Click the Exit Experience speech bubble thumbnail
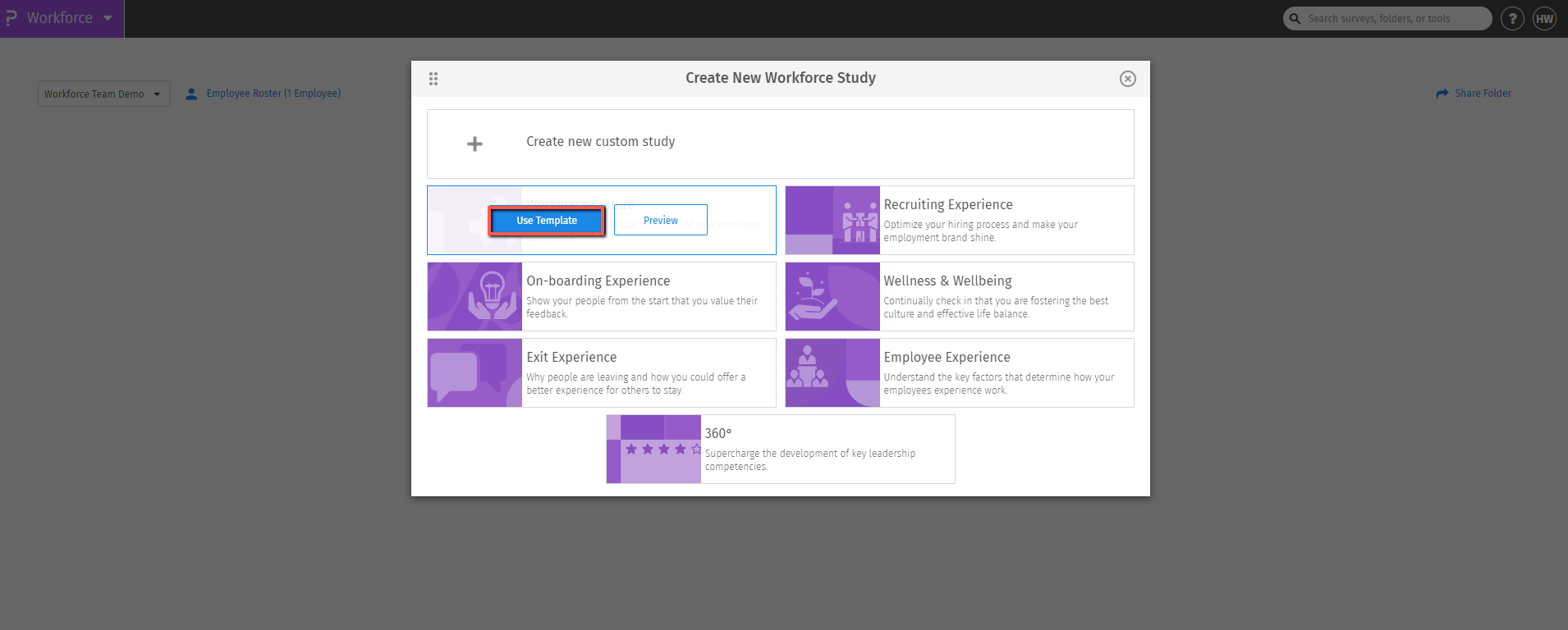1568x630 pixels. [x=475, y=372]
